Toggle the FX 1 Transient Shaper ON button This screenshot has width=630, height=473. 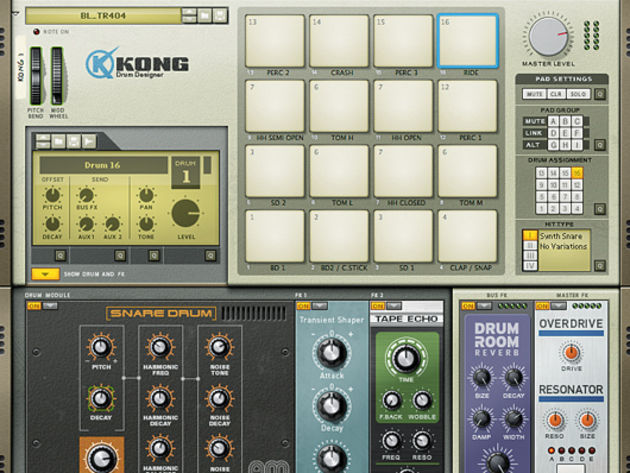tap(303, 306)
